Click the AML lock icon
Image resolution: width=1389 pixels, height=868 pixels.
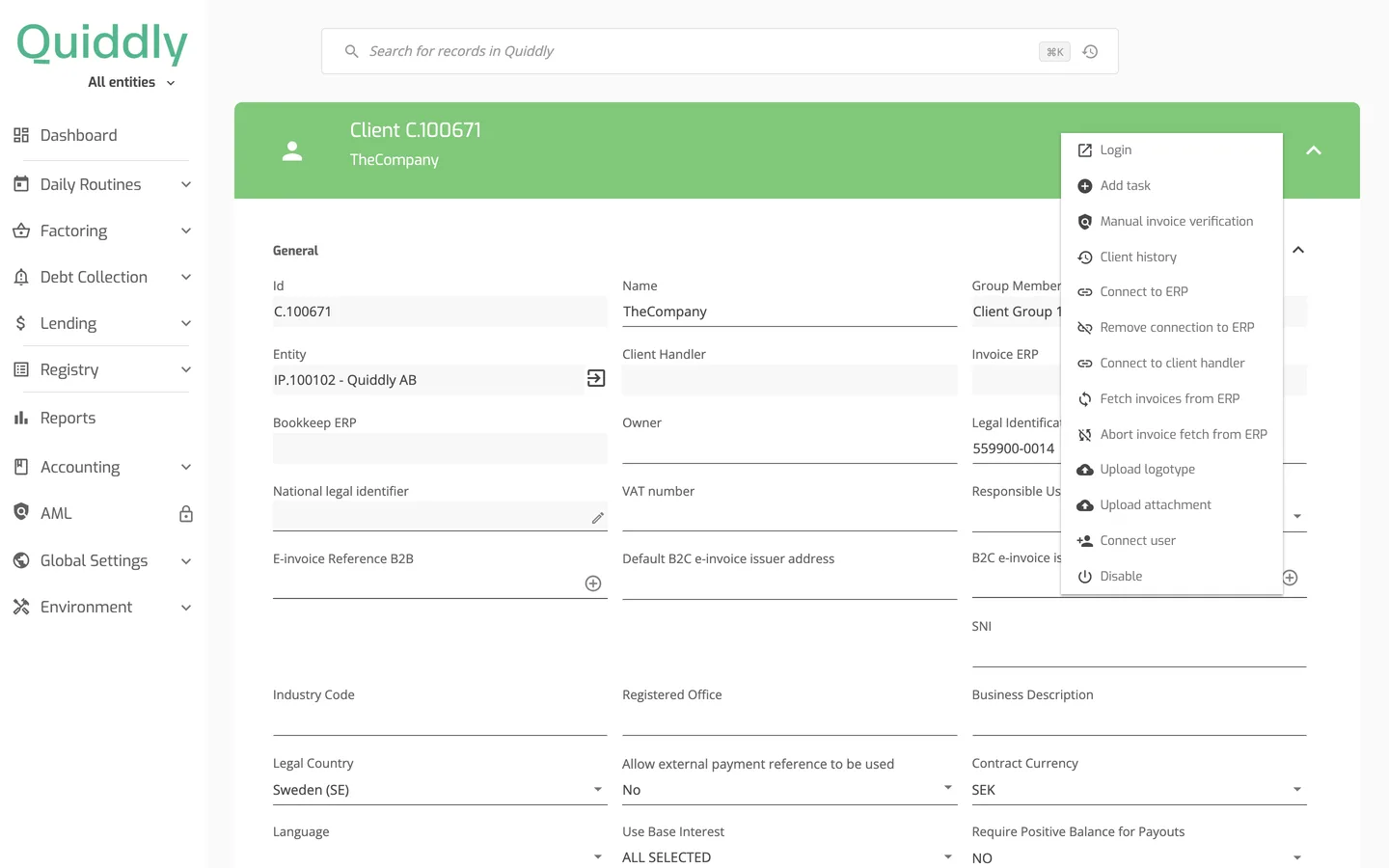(186, 514)
